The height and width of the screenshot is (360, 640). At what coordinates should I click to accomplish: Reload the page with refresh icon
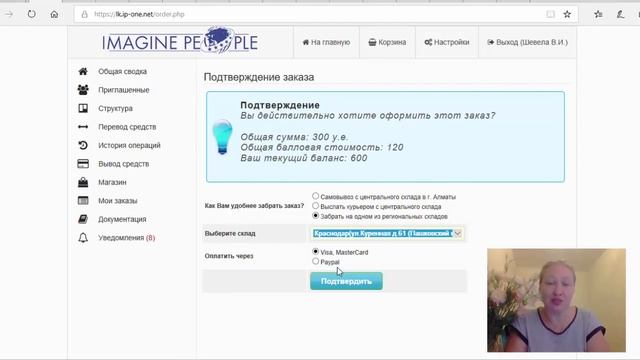pyautogui.click(x=31, y=14)
